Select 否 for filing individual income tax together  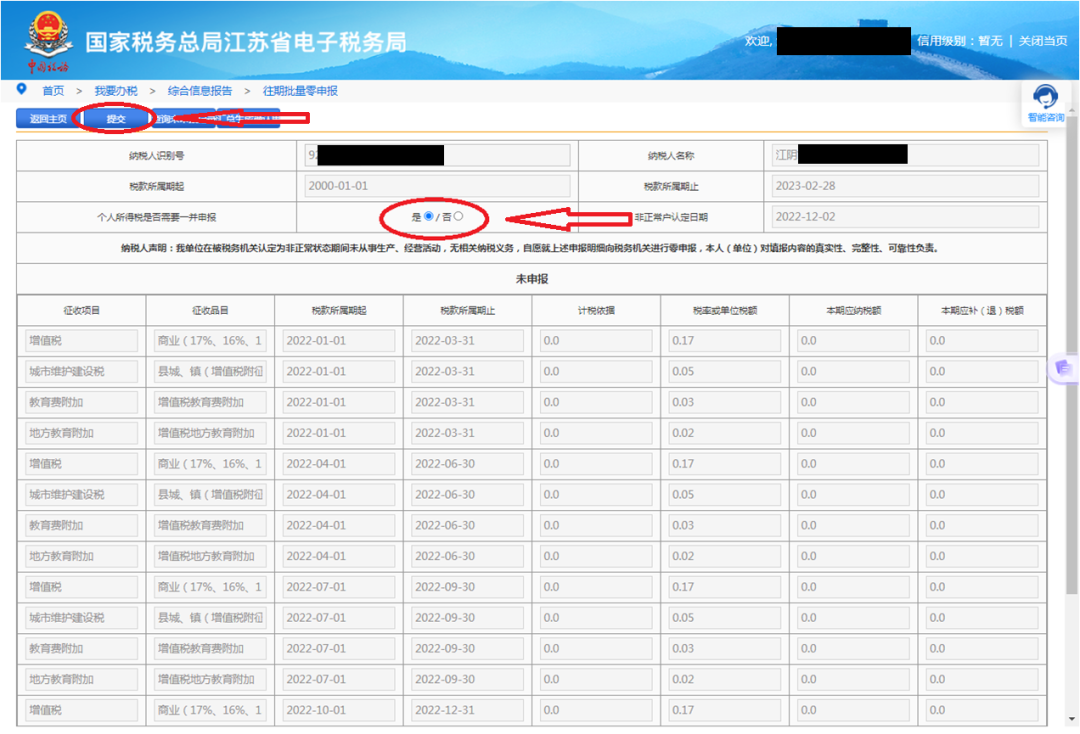click(458, 216)
